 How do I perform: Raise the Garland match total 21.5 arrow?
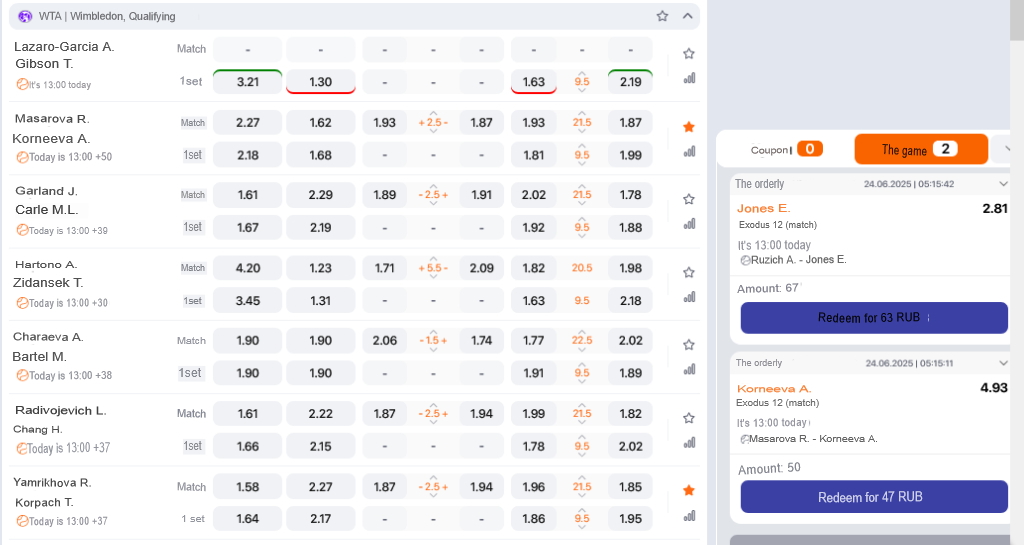tap(582, 186)
